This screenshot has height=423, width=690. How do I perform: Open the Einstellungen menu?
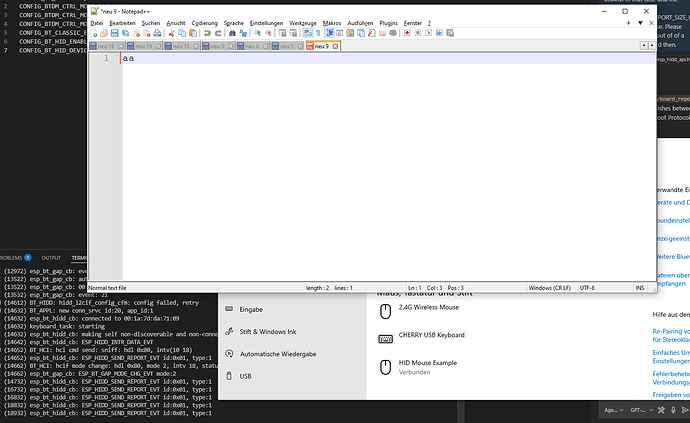click(x=265, y=22)
